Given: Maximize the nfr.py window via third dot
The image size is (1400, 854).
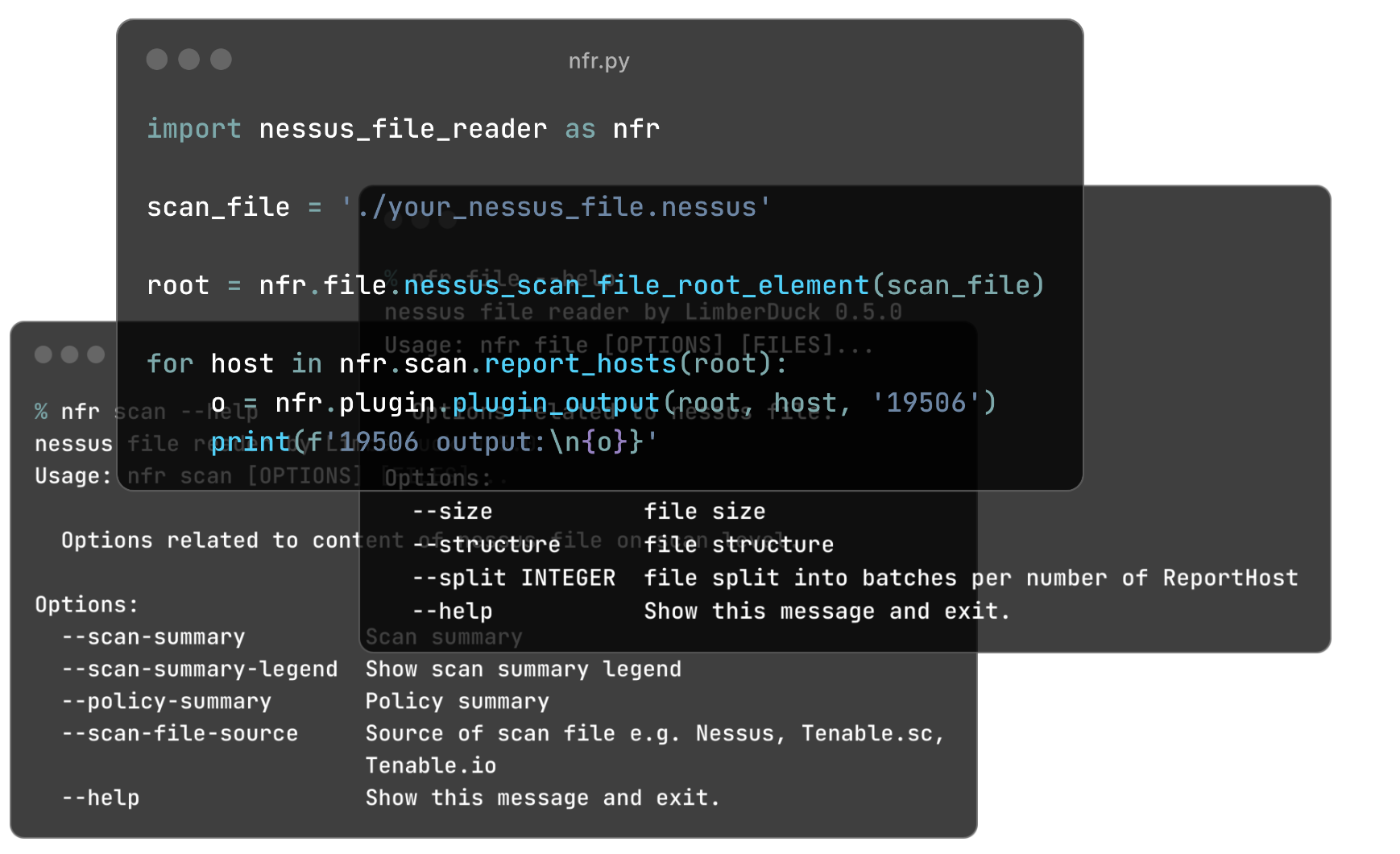Looking at the screenshot, I should click(221, 60).
